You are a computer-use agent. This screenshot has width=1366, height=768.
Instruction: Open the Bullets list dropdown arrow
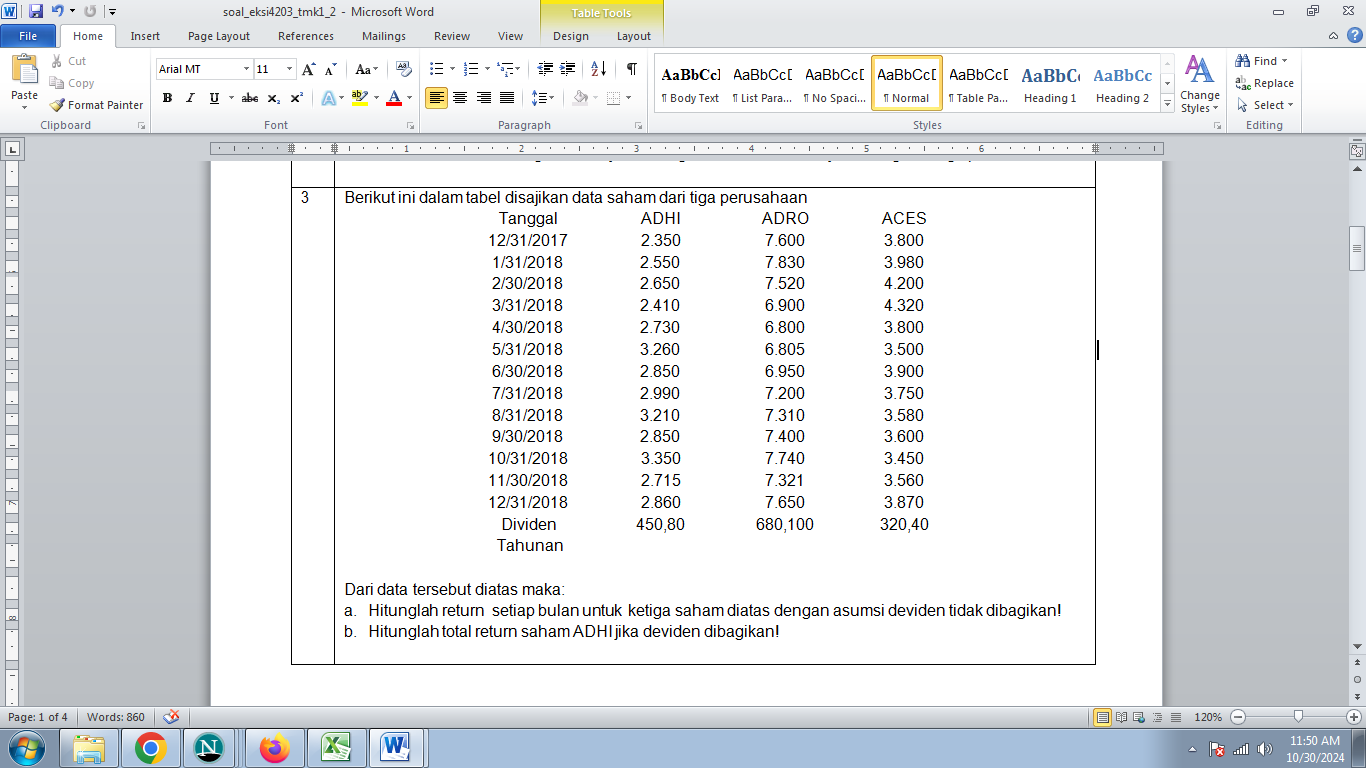click(x=454, y=69)
